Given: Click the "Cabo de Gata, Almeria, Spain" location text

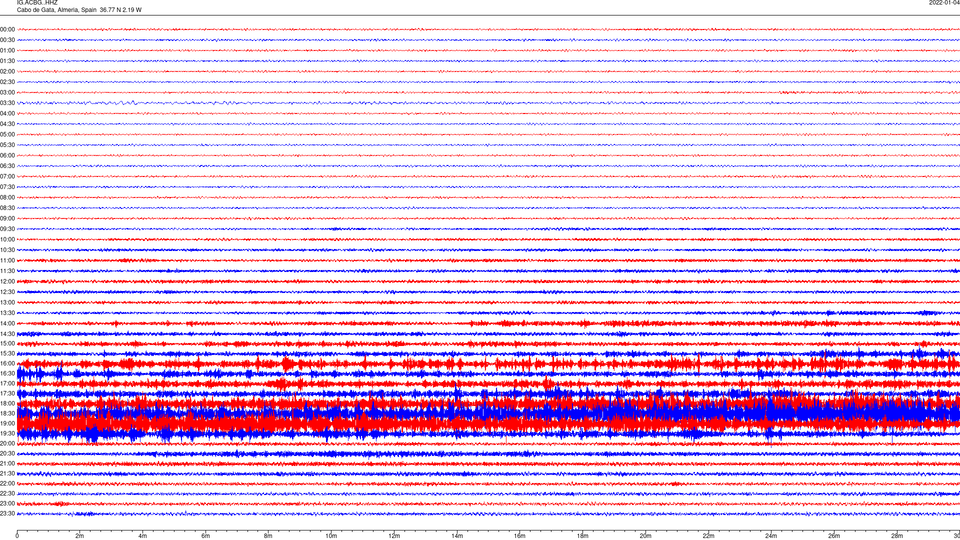Looking at the screenshot, I should [57, 10].
